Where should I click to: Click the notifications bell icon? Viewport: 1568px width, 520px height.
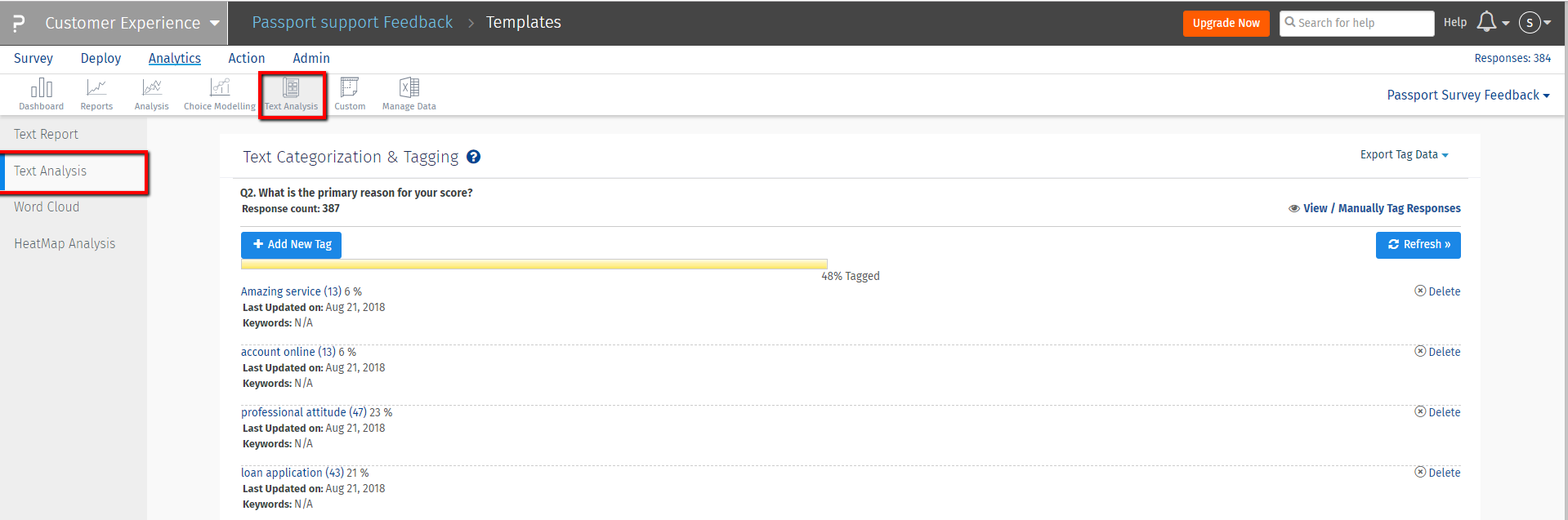[x=1487, y=22]
